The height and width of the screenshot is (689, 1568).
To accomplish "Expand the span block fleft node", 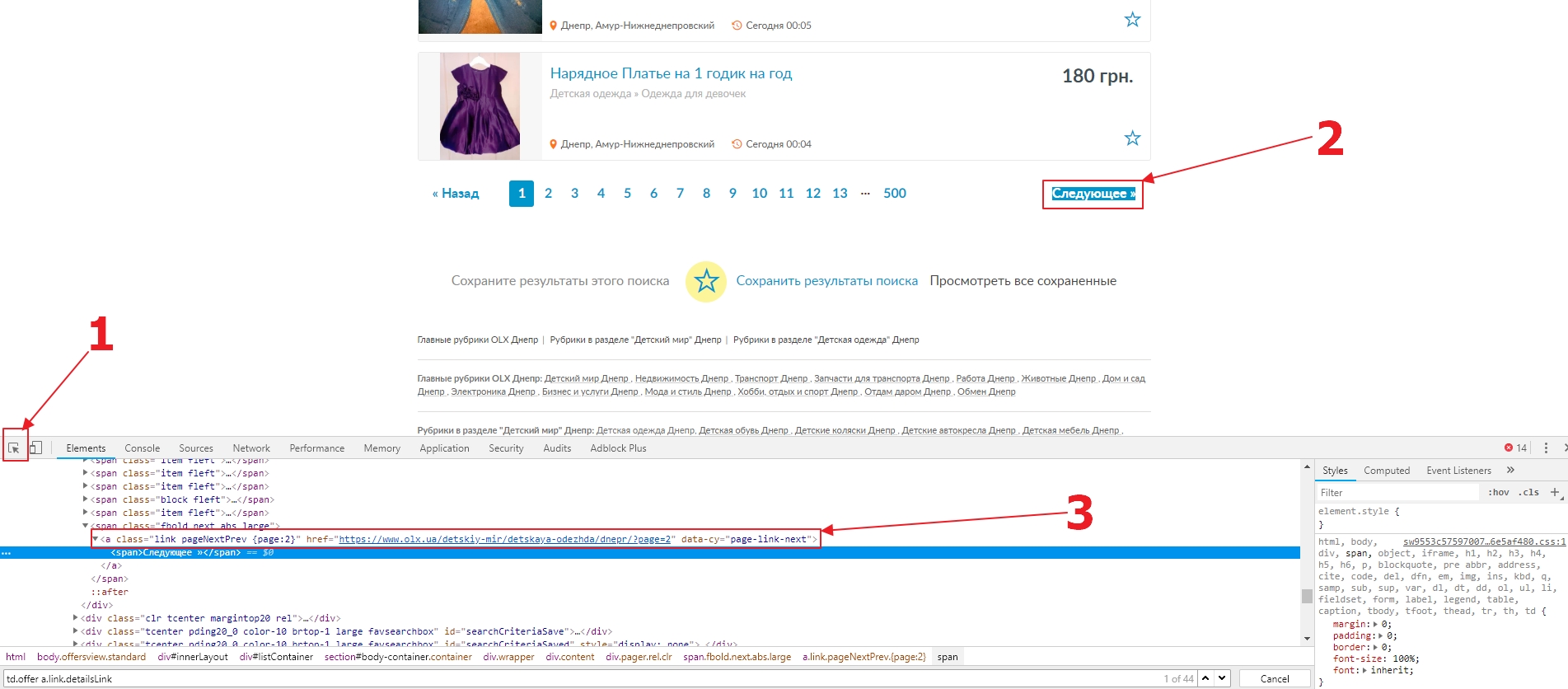I will [x=85, y=499].
